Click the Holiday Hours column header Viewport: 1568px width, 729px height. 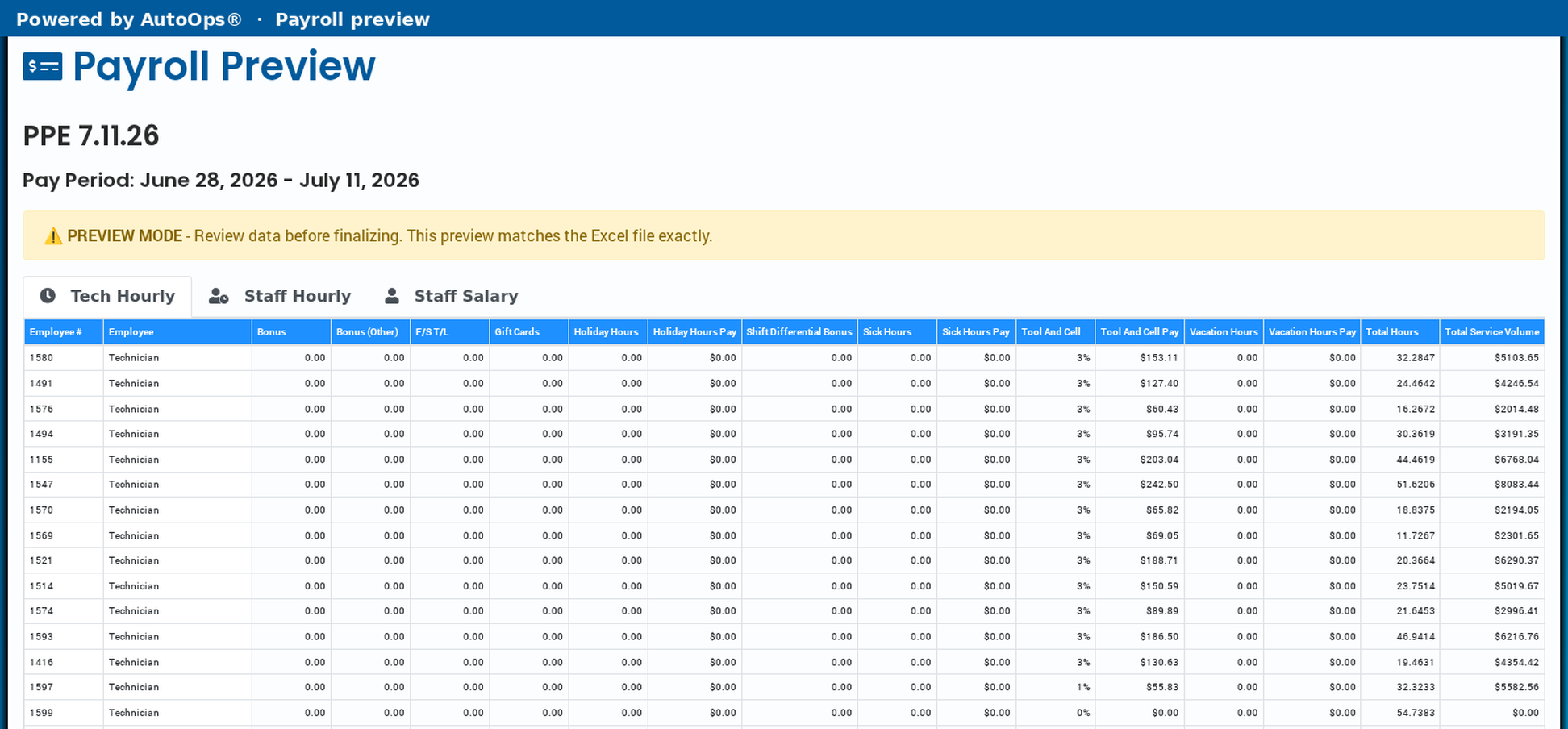607,332
